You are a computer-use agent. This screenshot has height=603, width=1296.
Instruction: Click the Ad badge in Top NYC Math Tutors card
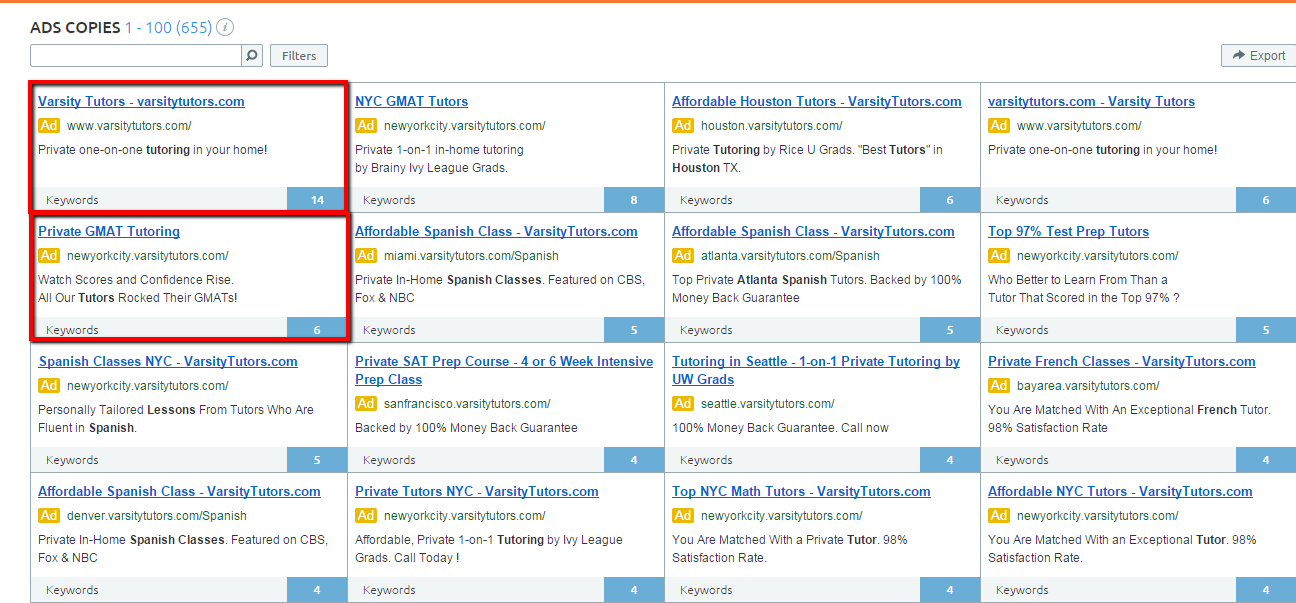[683, 515]
